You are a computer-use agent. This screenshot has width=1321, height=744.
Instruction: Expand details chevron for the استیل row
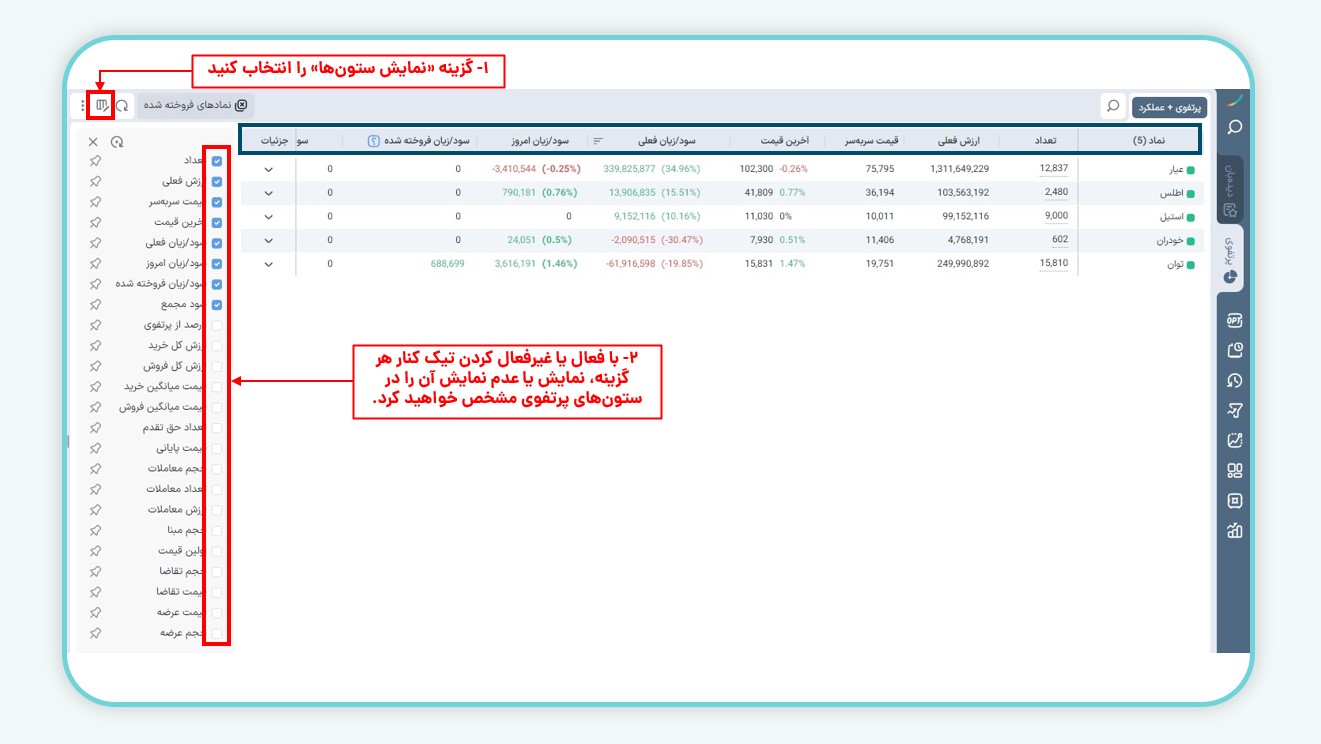coord(268,216)
